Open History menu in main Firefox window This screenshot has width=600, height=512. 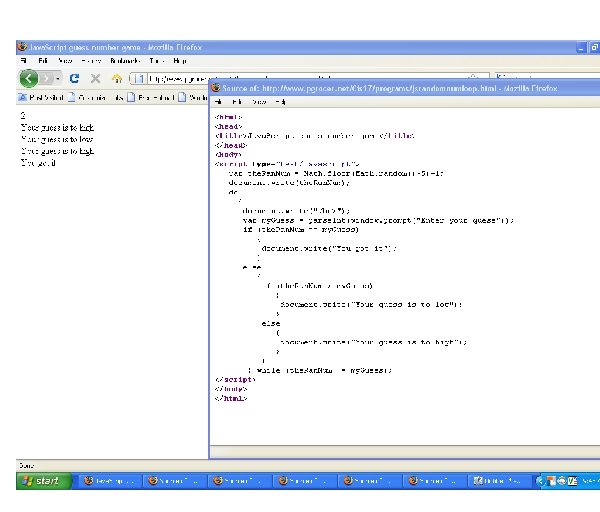click(91, 60)
